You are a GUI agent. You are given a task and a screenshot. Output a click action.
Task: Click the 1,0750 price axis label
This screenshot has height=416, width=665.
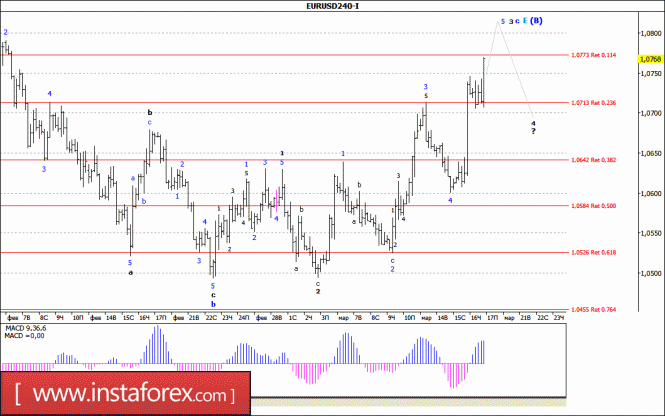(651, 73)
